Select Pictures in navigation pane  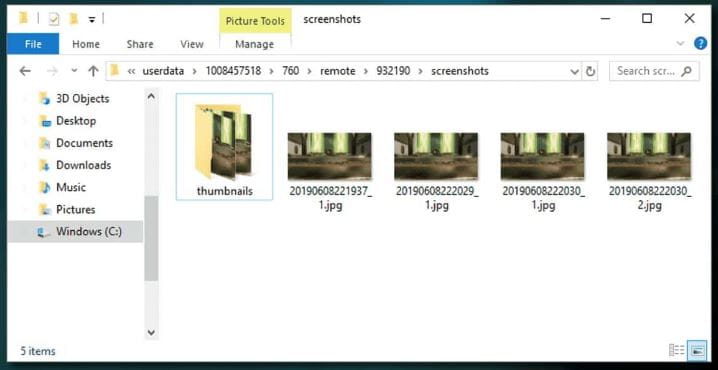pyautogui.click(x=76, y=210)
